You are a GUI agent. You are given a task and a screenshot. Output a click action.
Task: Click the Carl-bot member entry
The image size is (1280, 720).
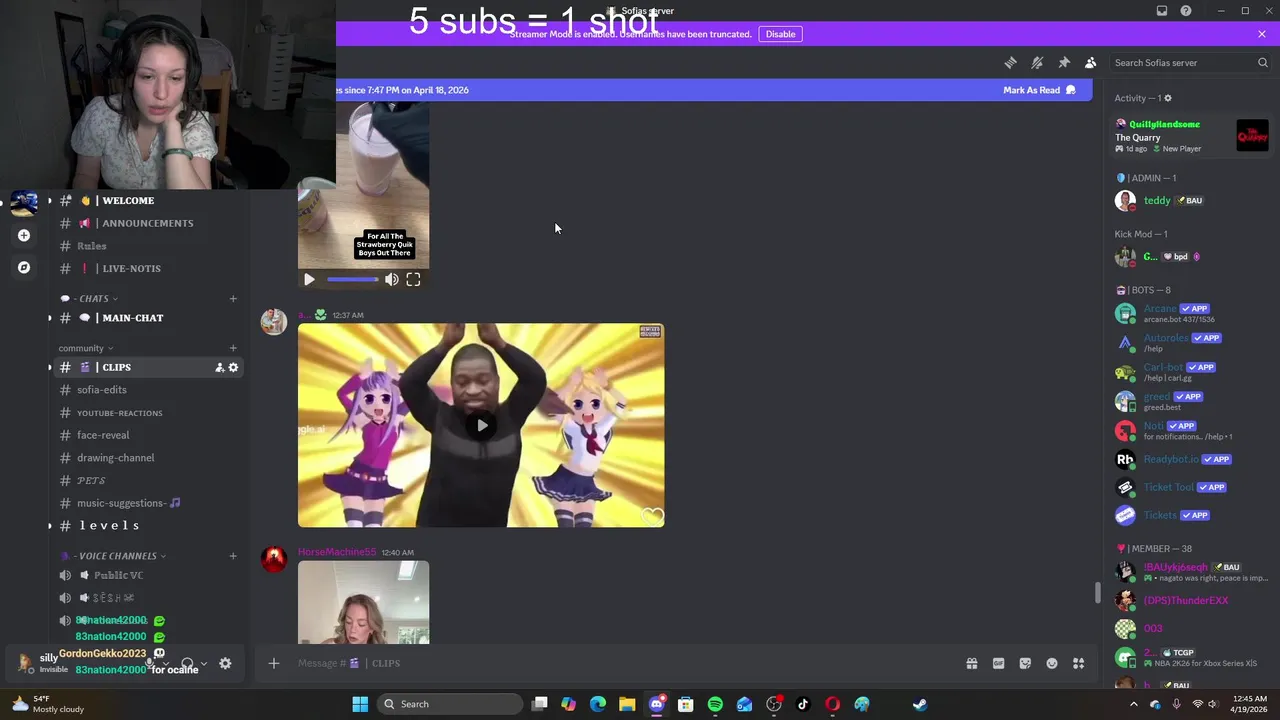[1190, 372]
